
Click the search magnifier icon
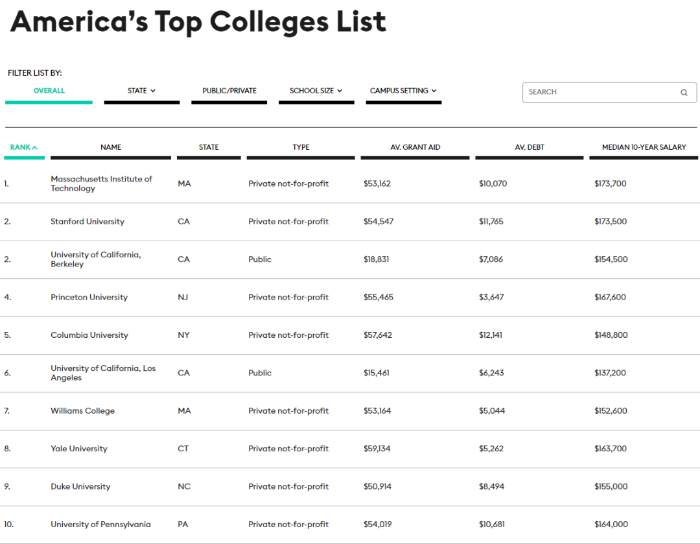pos(683,92)
